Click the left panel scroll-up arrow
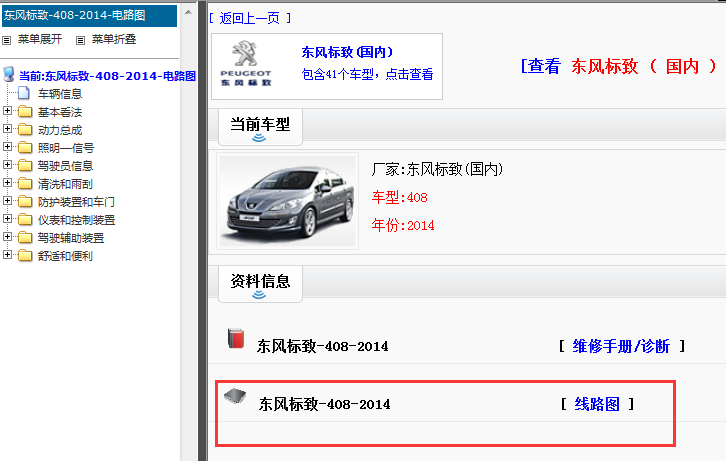The height and width of the screenshot is (461, 726). [188, 12]
